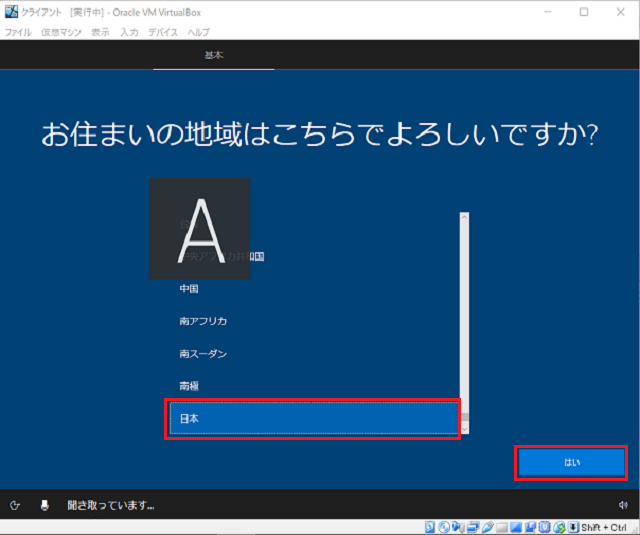640x535 pixels.
Task: Click the mouse integration status icon
Action: click(x=560, y=527)
